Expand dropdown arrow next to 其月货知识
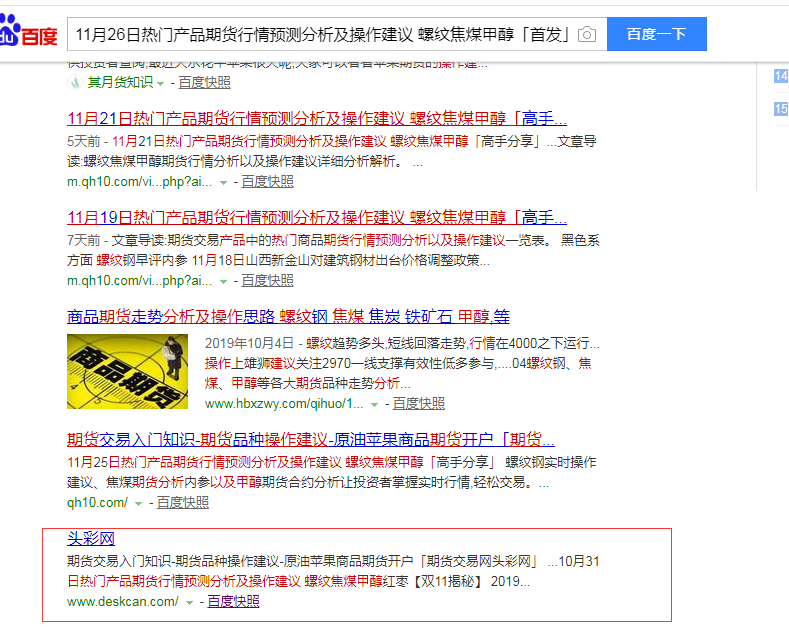 [161, 84]
